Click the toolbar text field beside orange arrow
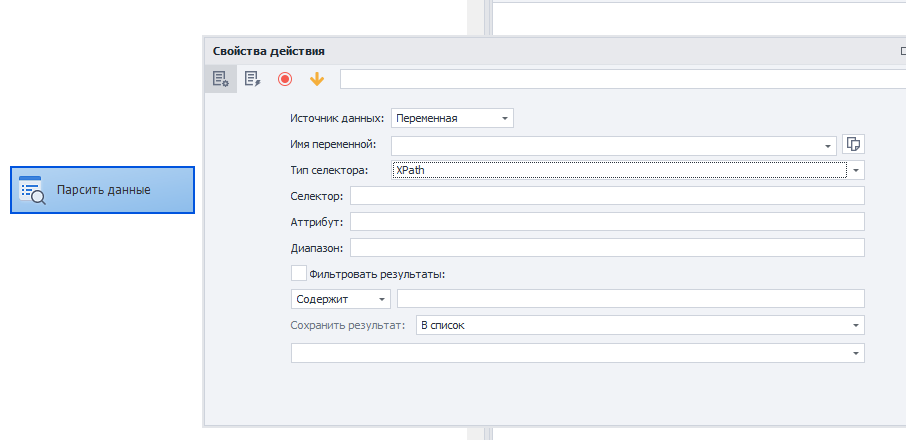 point(623,79)
